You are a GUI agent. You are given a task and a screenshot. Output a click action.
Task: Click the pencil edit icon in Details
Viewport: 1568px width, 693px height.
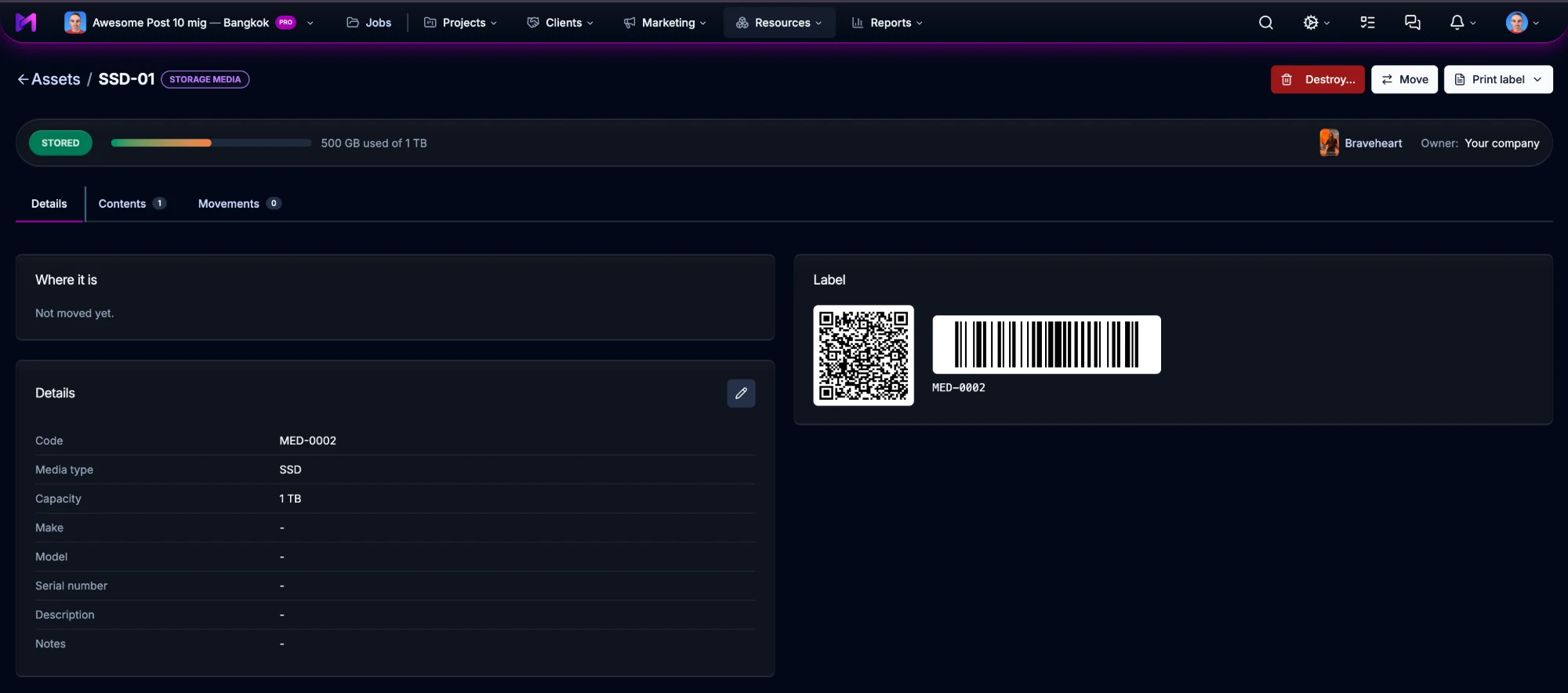(x=741, y=394)
